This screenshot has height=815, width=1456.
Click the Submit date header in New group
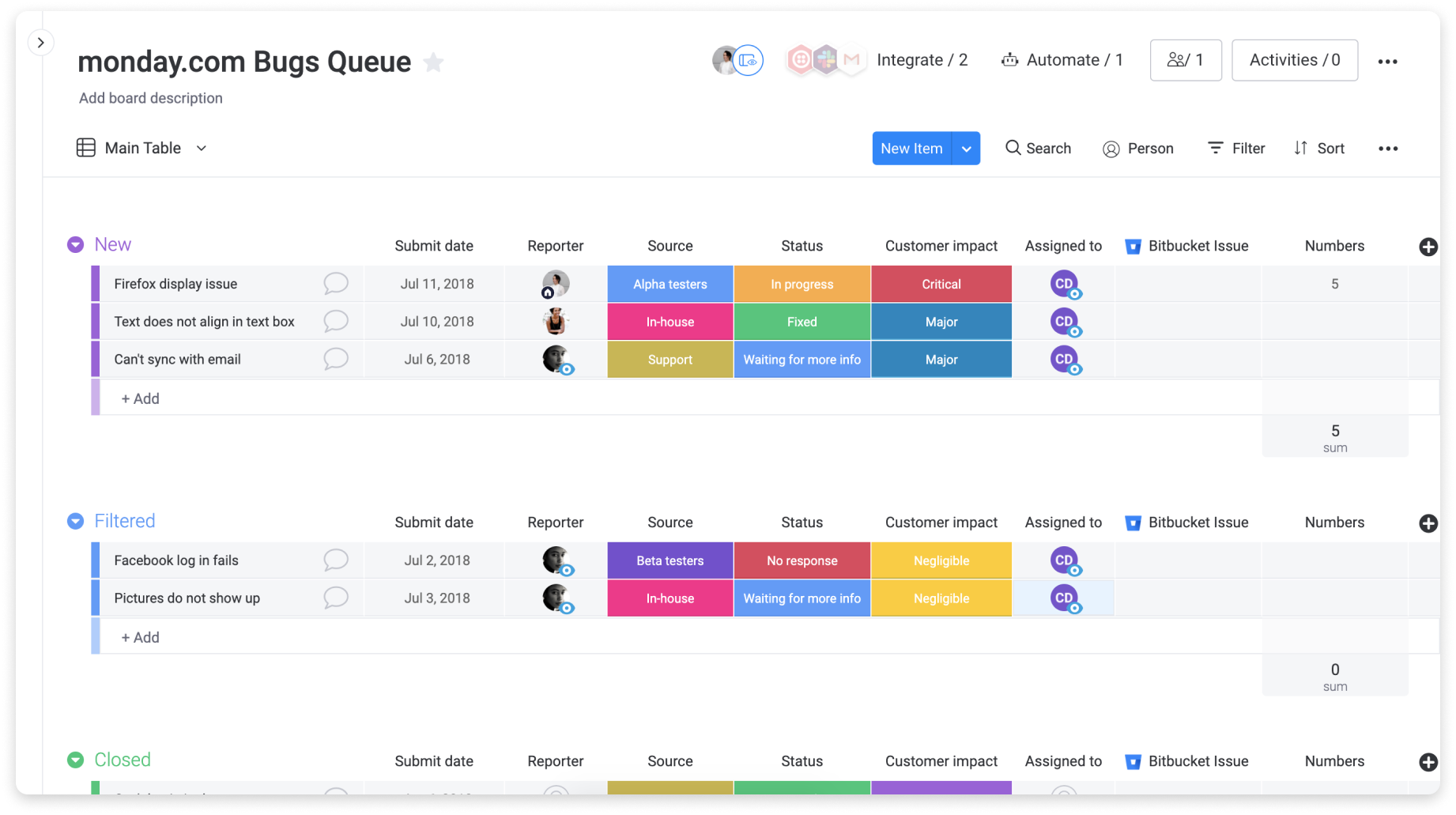pyautogui.click(x=434, y=246)
